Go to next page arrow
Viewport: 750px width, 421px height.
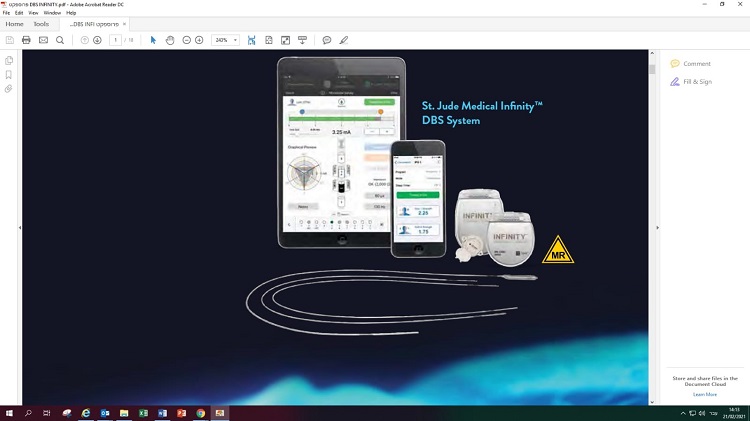pyautogui.click(x=98, y=40)
